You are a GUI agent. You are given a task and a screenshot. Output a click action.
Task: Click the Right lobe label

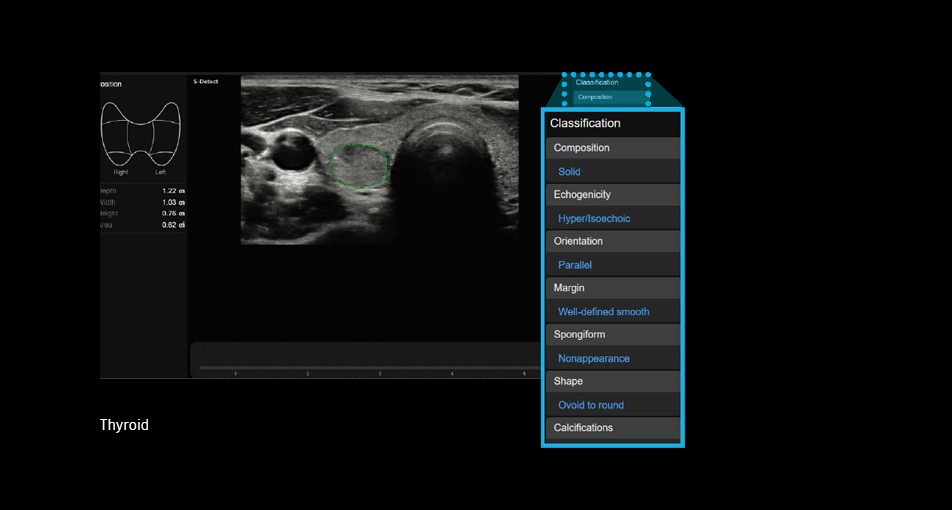[x=121, y=172]
